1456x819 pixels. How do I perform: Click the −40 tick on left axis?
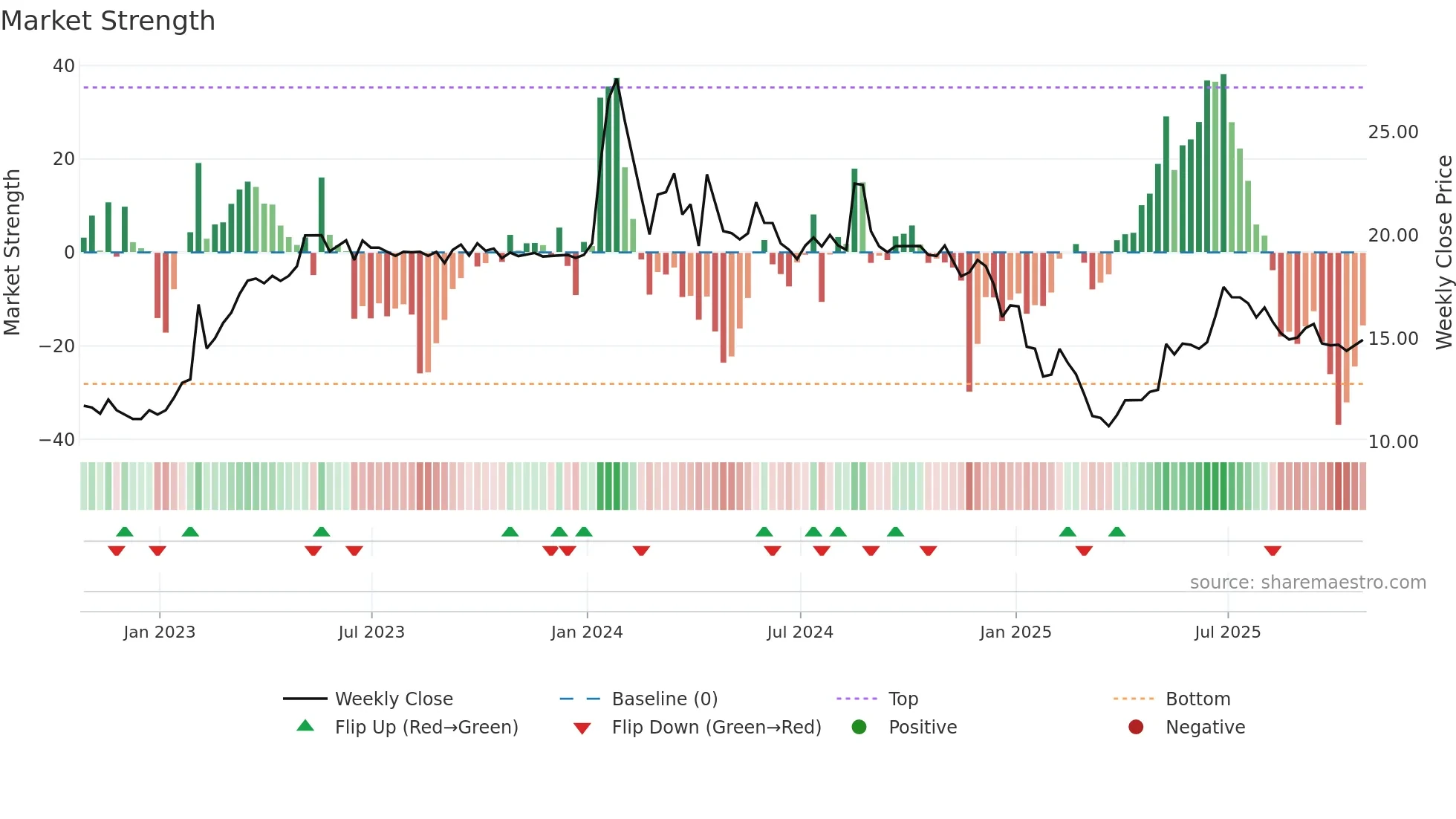[57, 440]
